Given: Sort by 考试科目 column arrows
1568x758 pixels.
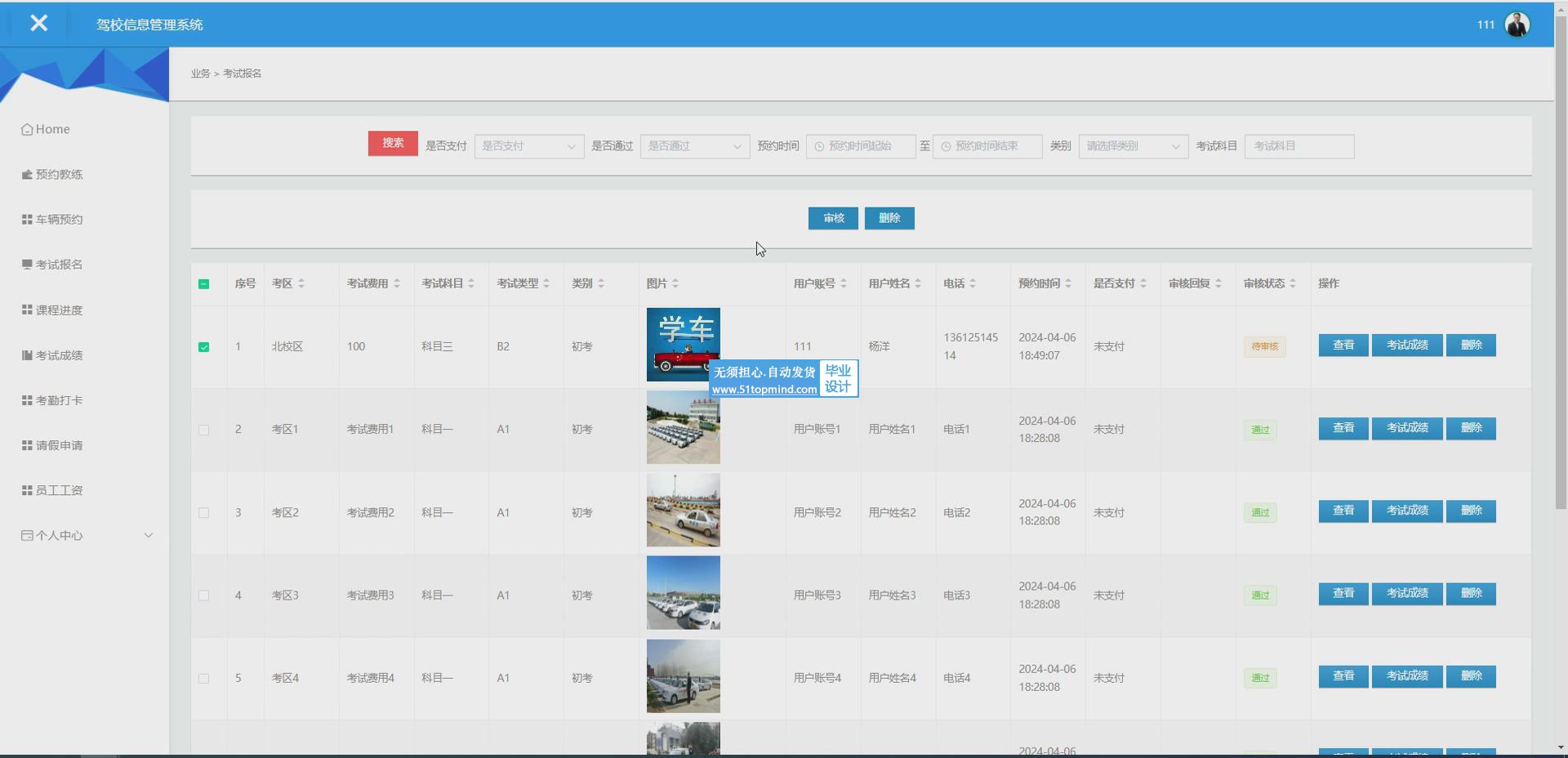Looking at the screenshot, I should point(471,283).
